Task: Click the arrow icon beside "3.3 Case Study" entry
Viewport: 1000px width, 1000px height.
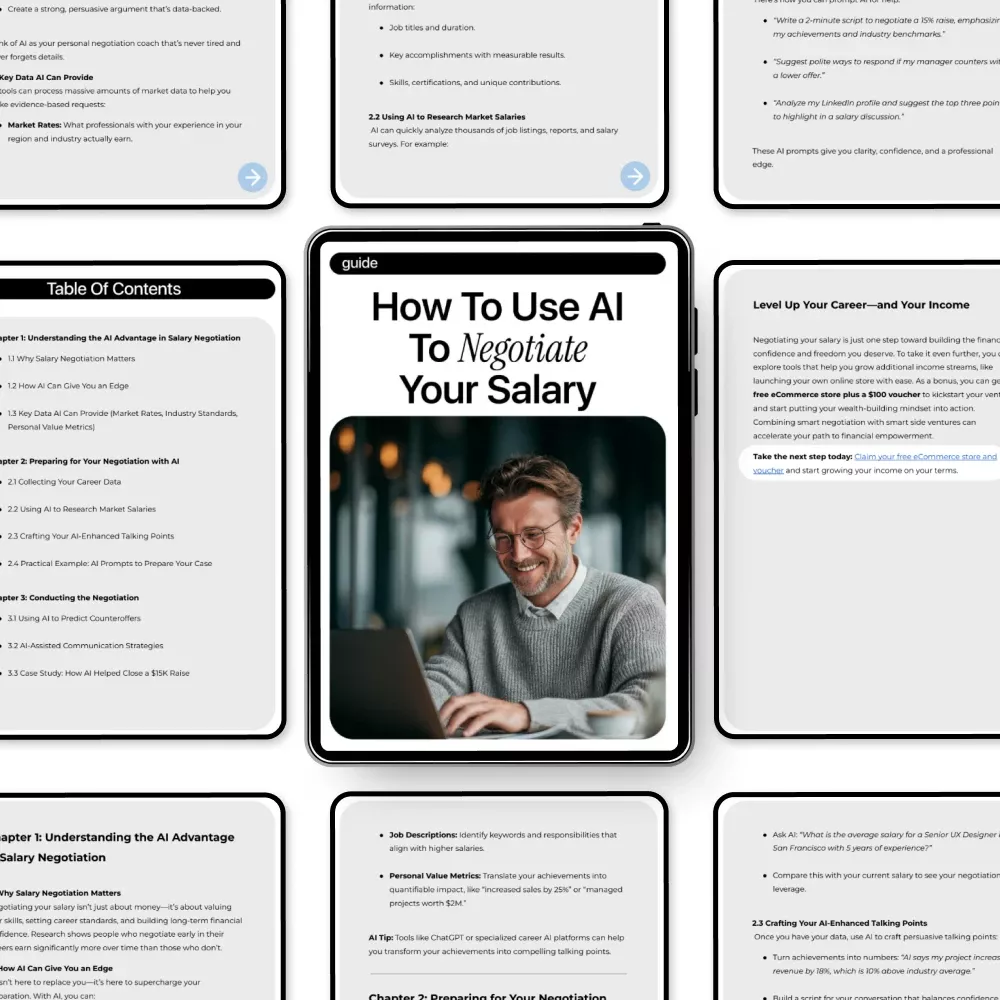Action: 3,673
